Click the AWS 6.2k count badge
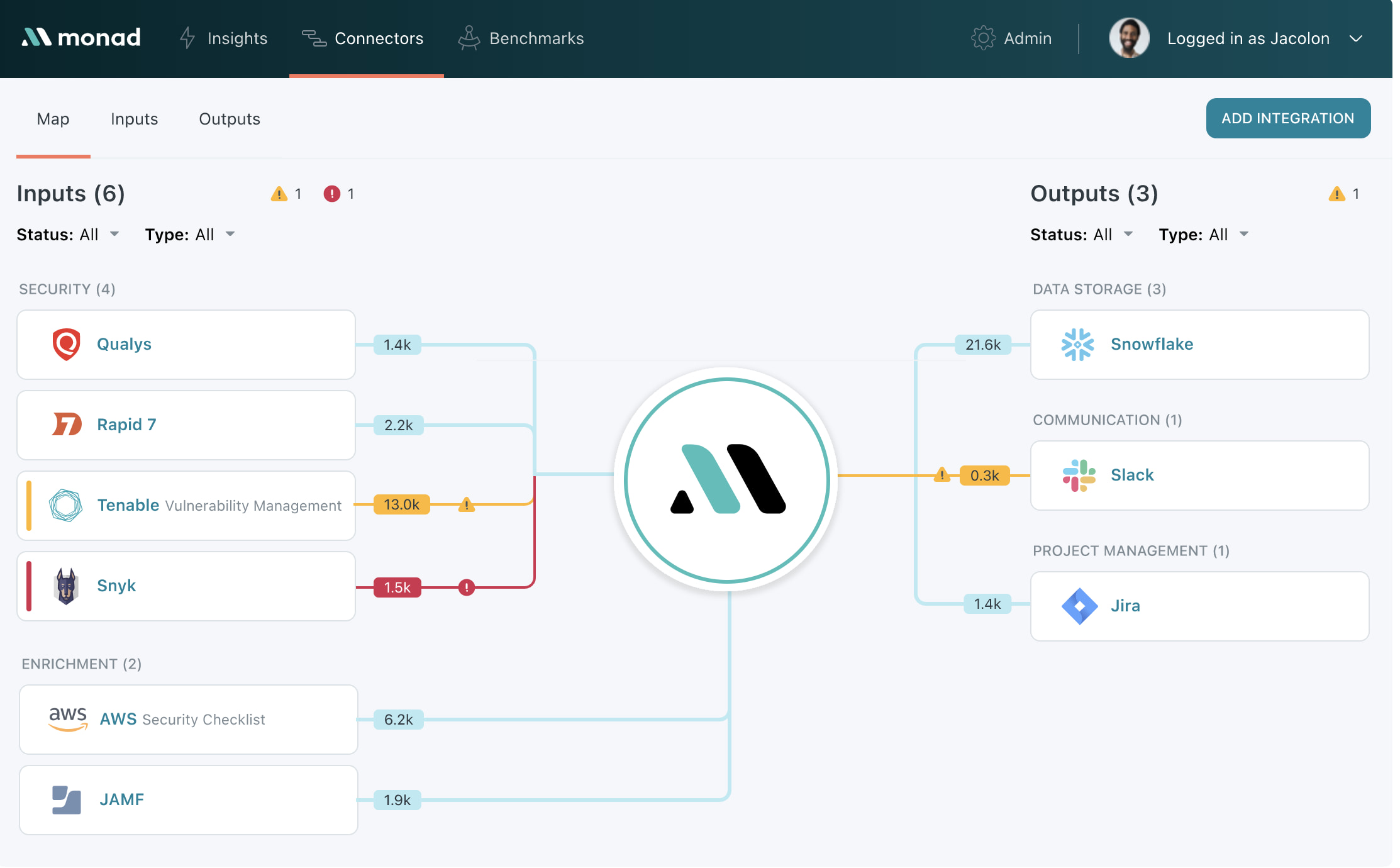 [398, 720]
